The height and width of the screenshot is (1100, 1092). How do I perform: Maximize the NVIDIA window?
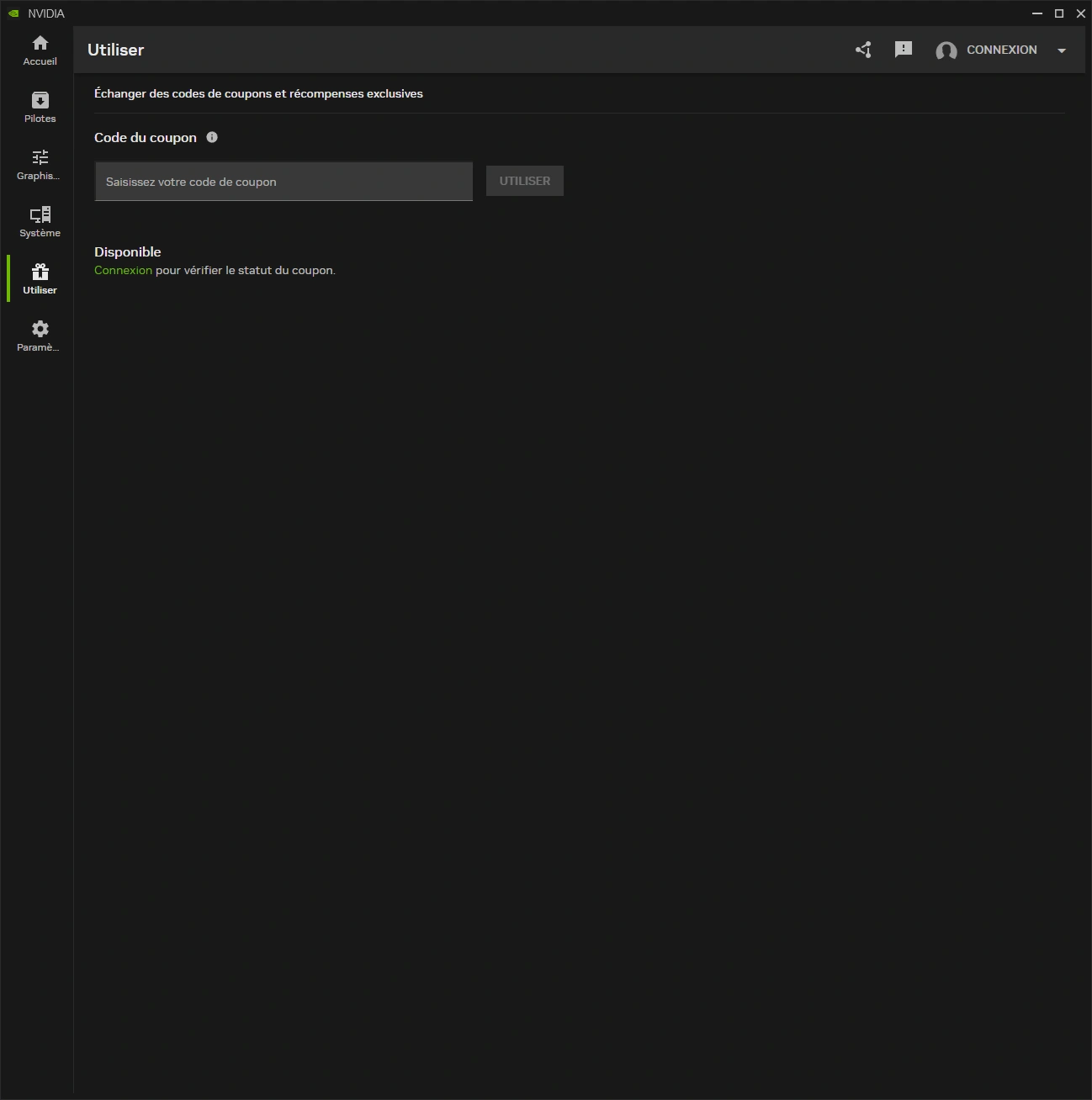tap(1059, 13)
